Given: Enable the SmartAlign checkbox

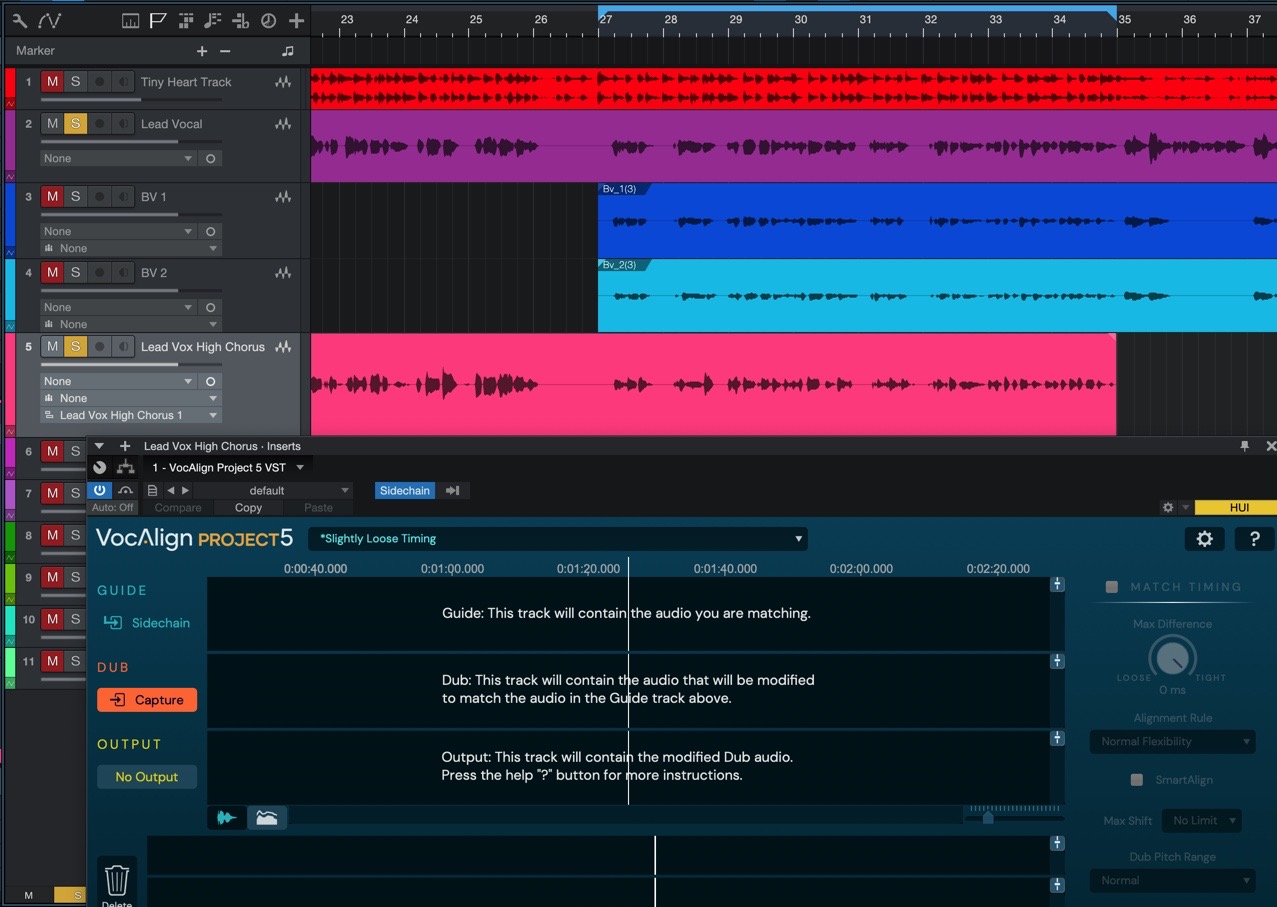Looking at the screenshot, I should tap(1136, 780).
